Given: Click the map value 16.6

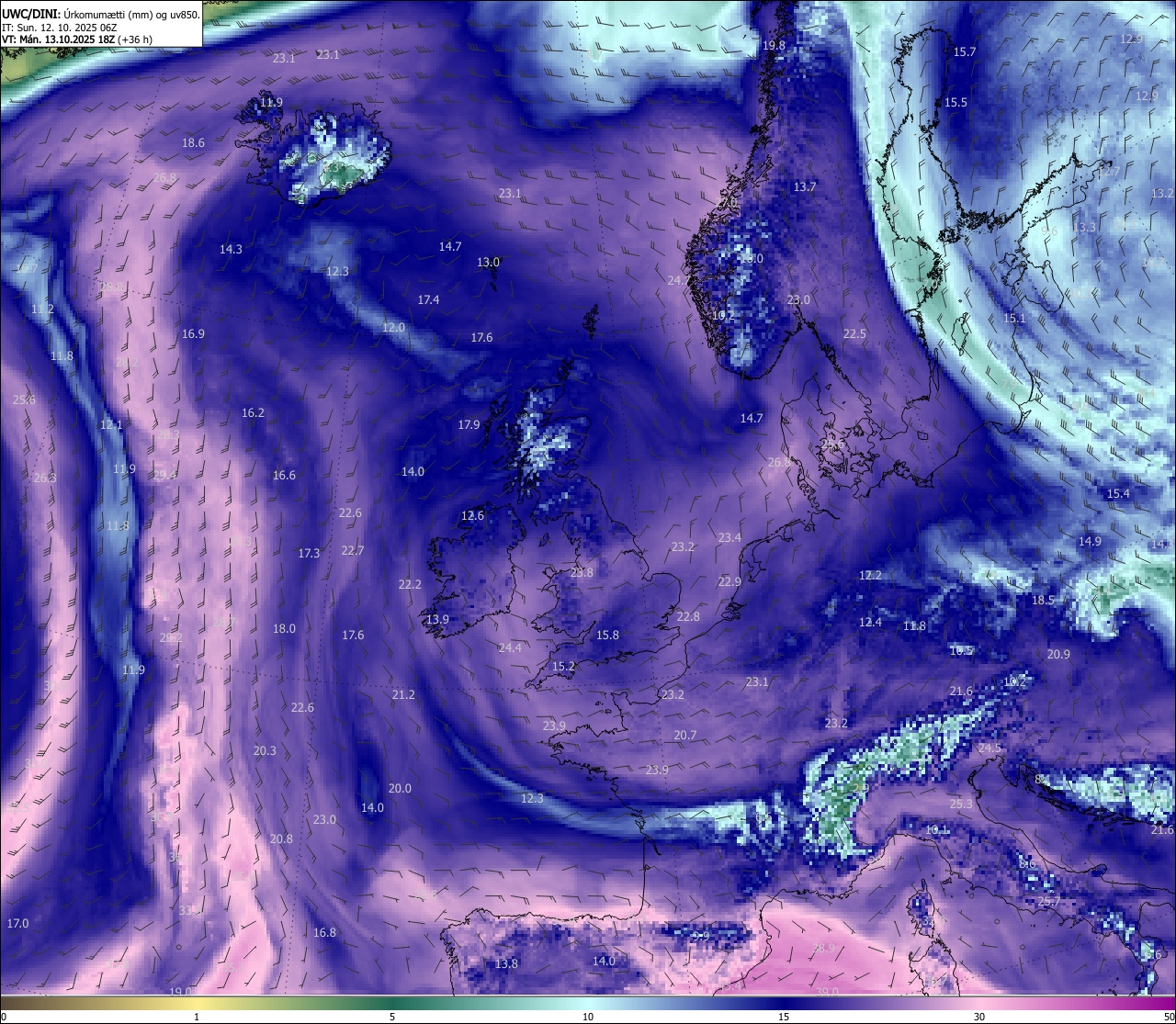Looking at the screenshot, I should (284, 476).
